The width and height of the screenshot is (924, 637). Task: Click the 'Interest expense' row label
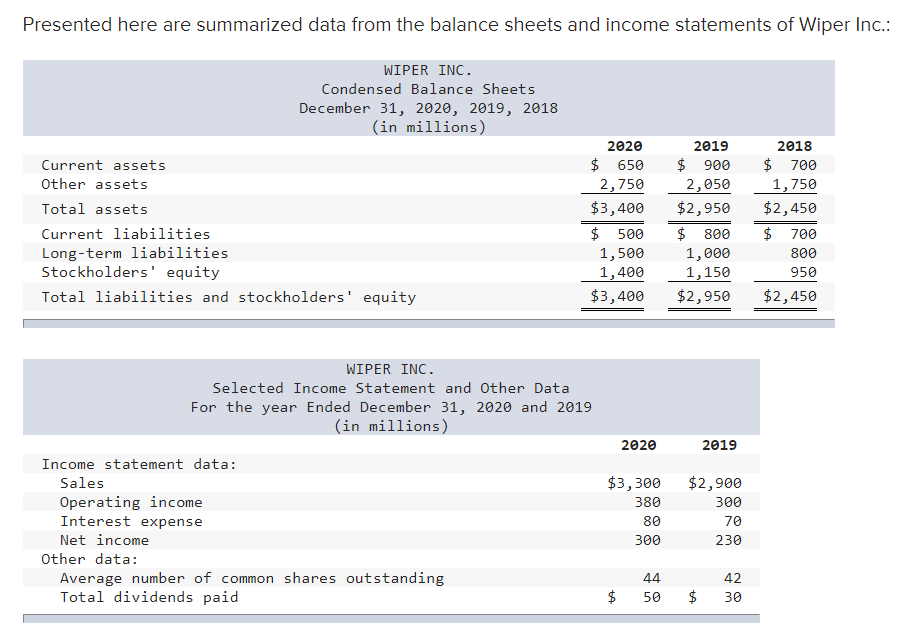pos(131,522)
